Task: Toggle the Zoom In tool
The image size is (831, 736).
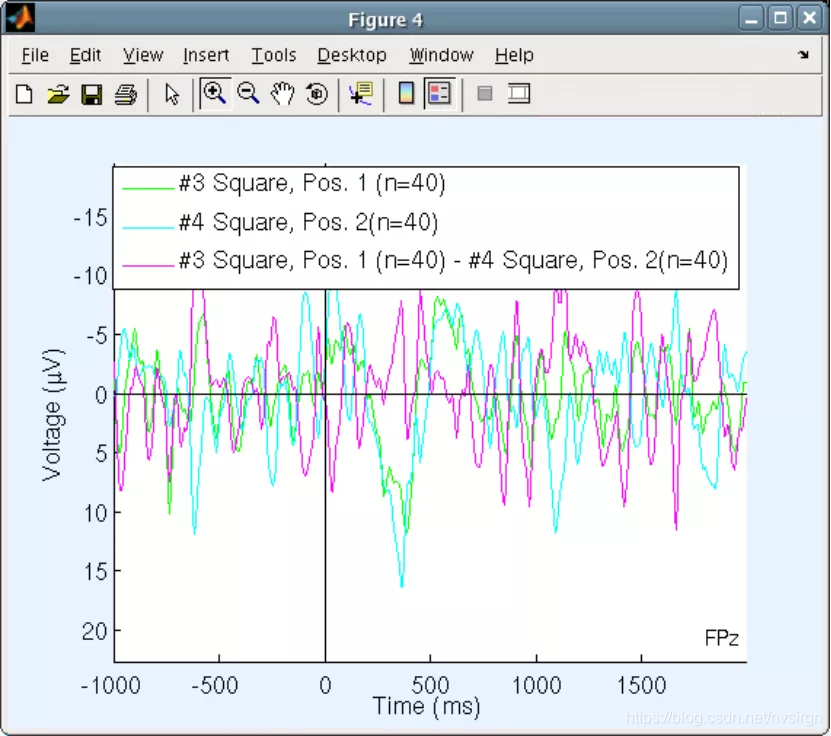Action: pos(215,94)
